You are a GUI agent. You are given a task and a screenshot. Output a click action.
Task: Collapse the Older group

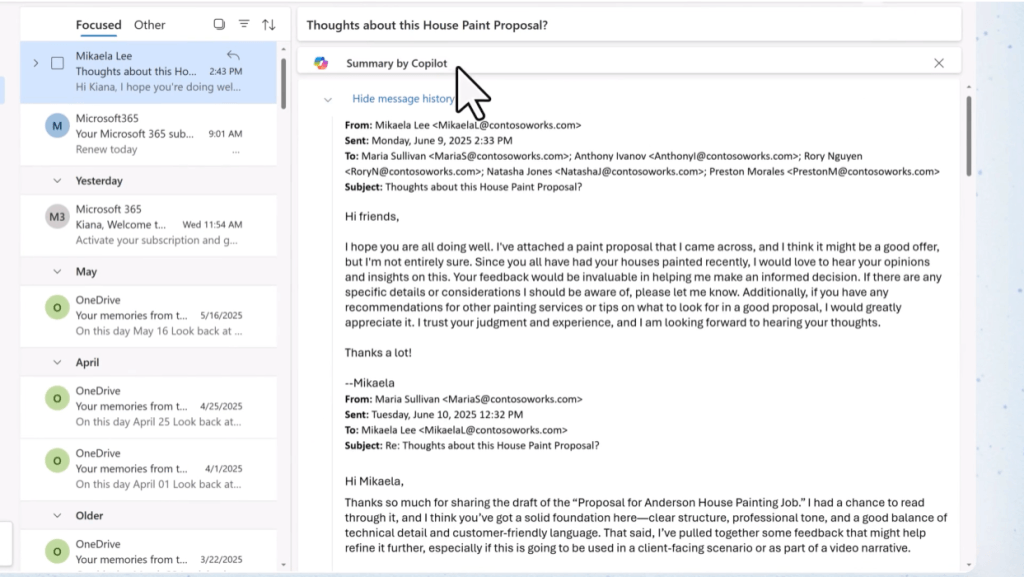pos(57,516)
